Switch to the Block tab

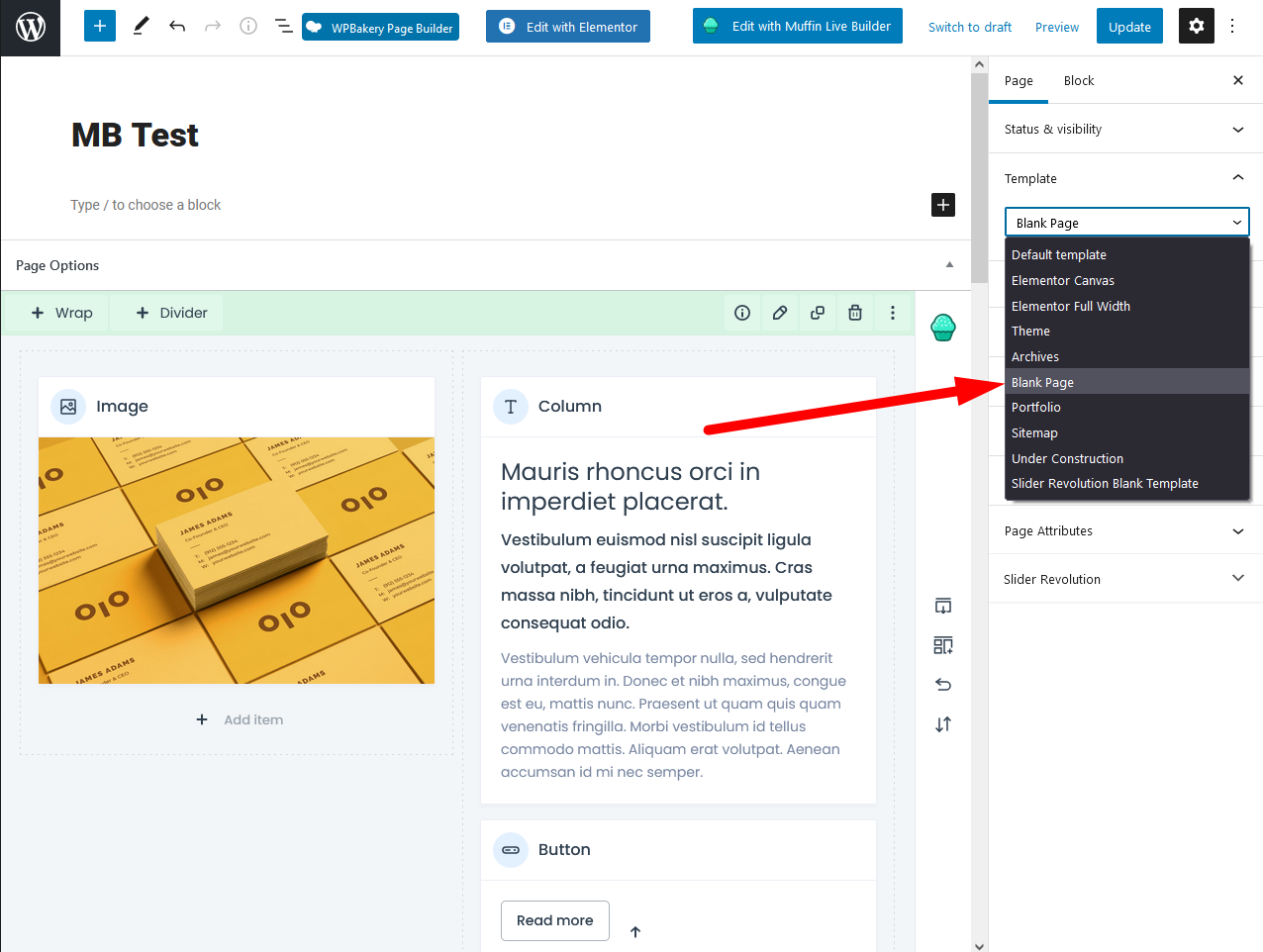(x=1079, y=80)
